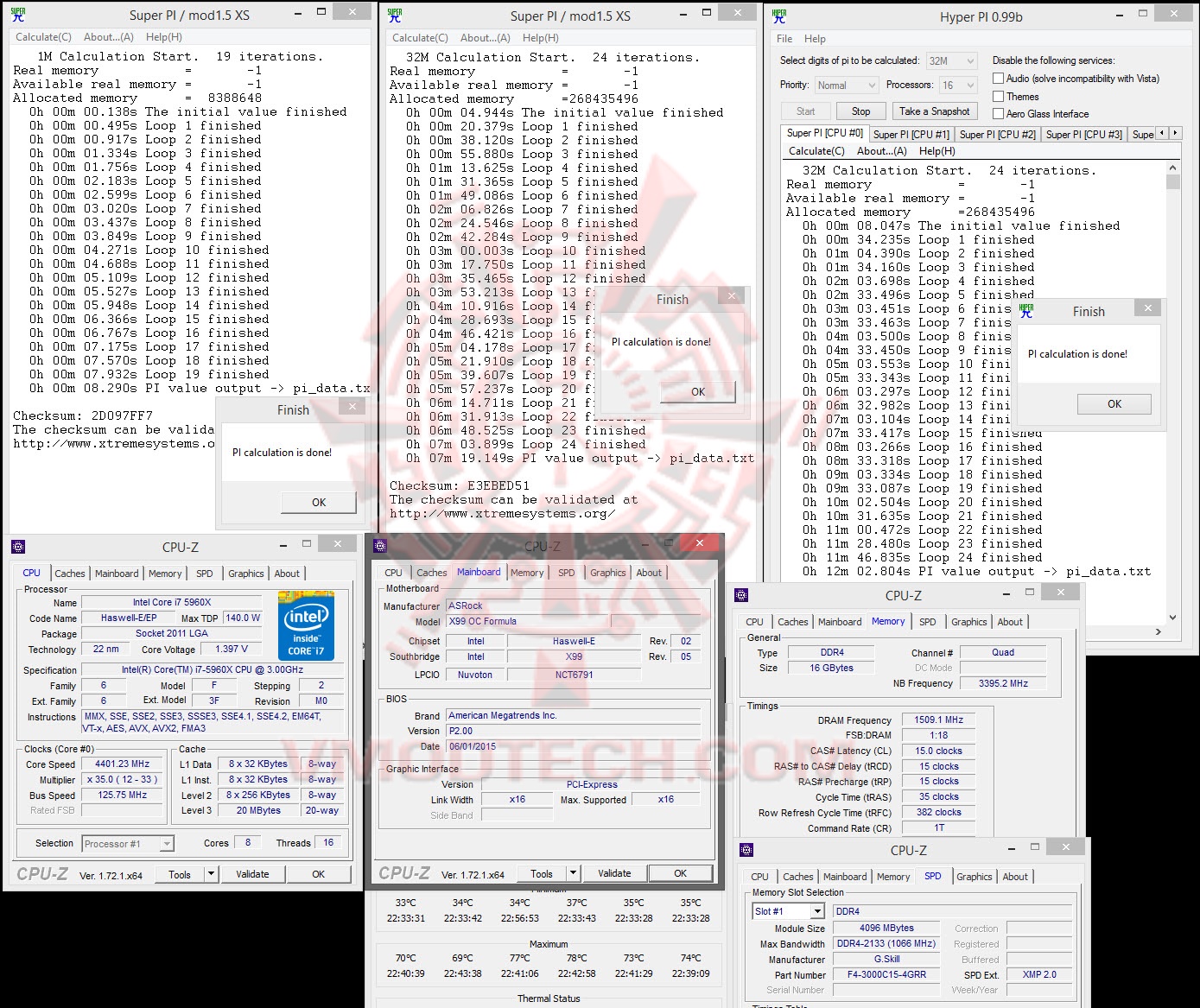Toggle the Themes checkbox in Hyper PI
The height and width of the screenshot is (1008, 1200).
coord(998,97)
